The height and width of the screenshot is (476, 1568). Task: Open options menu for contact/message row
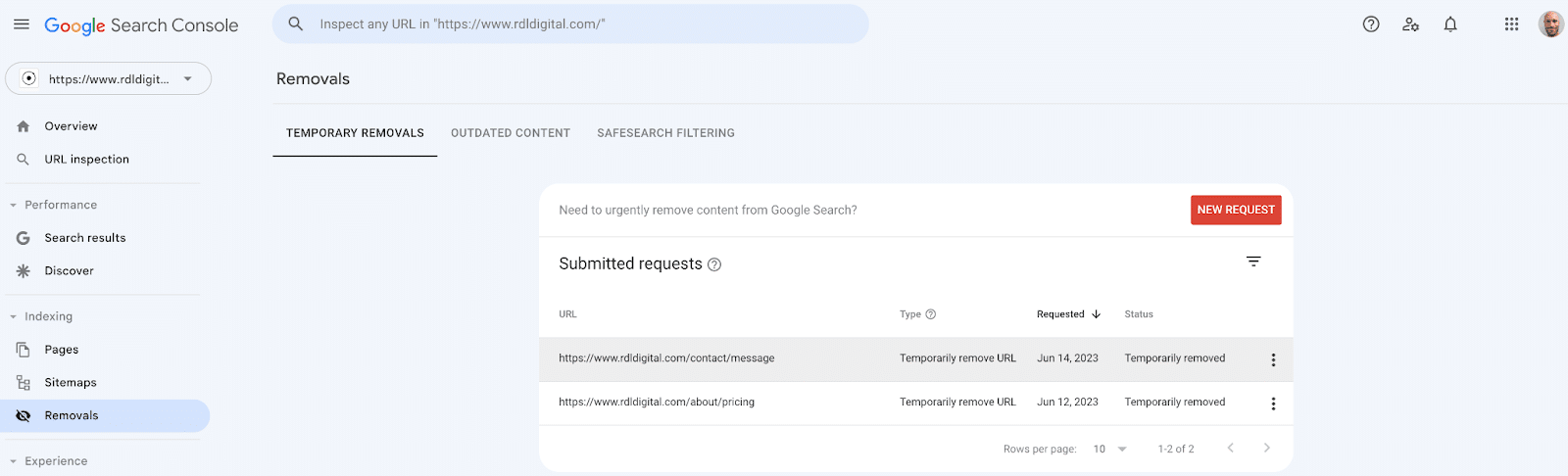point(1273,359)
